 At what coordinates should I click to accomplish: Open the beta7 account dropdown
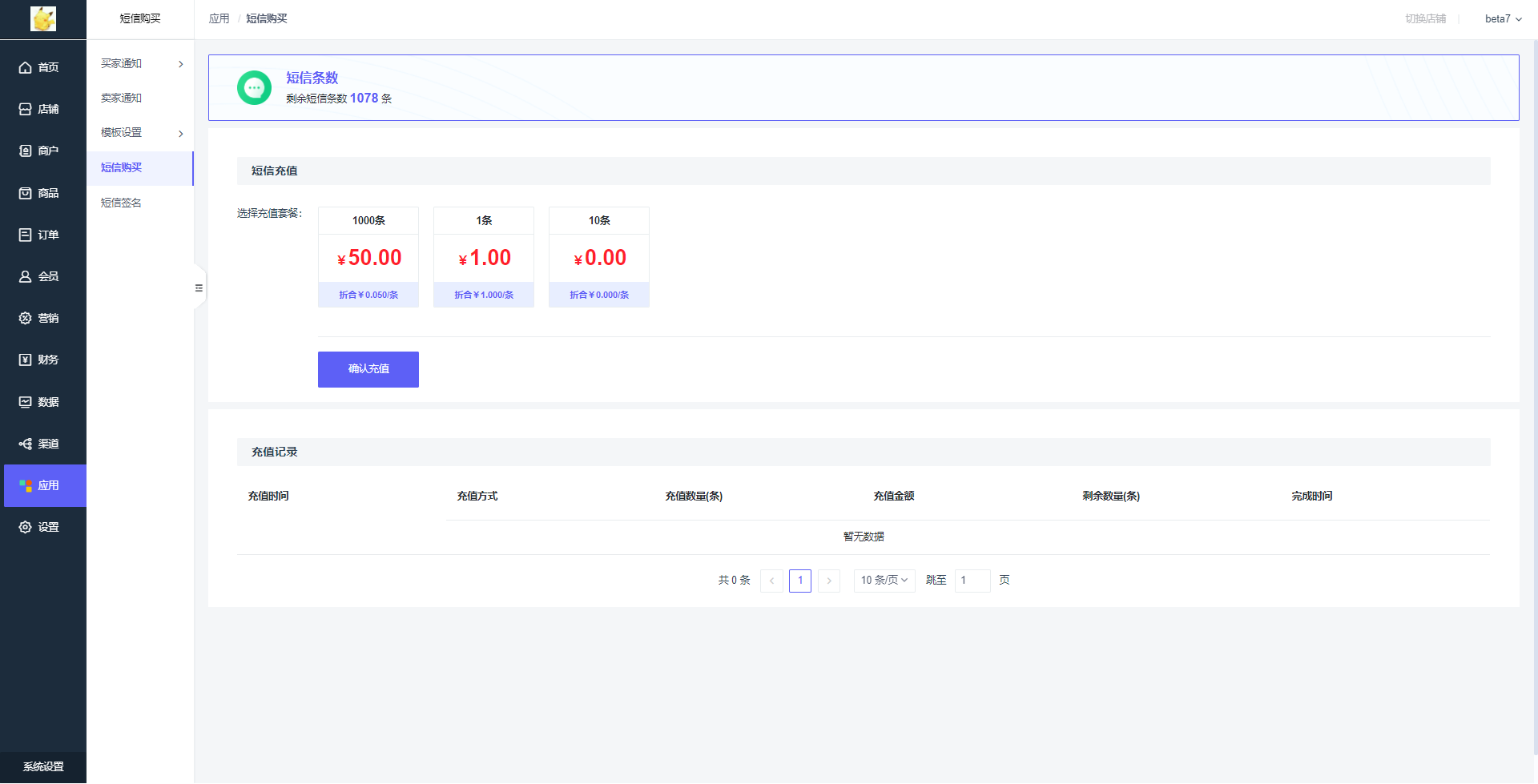click(x=1503, y=18)
